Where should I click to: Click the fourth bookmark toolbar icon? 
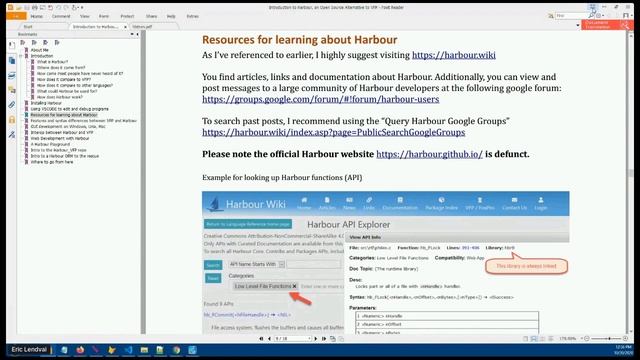pyautogui.click(x=57, y=42)
